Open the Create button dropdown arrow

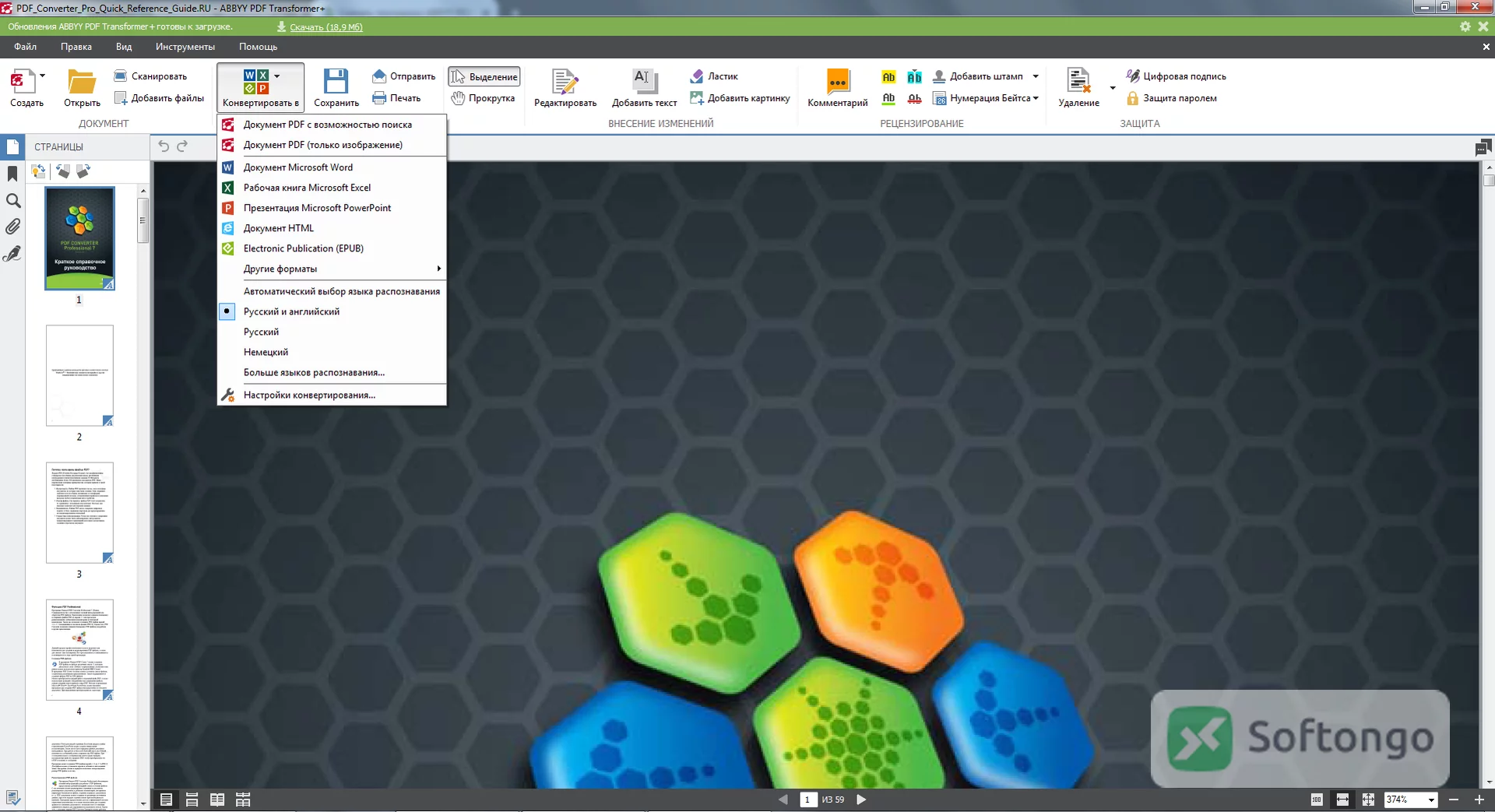(42, 76)
